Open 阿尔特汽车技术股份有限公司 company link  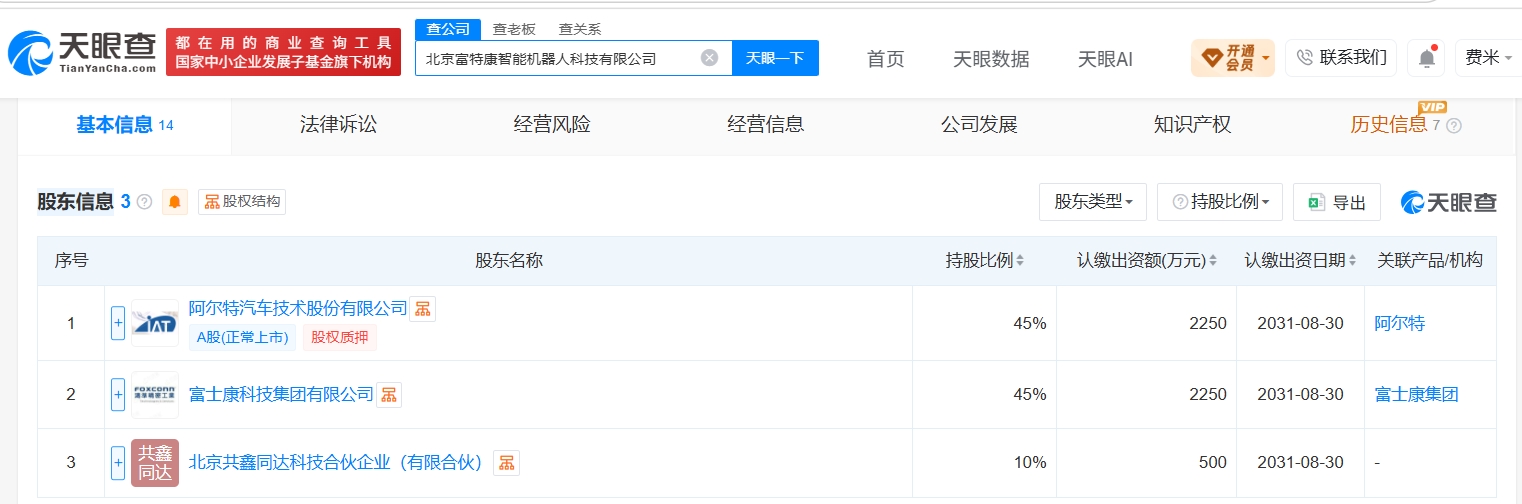coord(298,308)
